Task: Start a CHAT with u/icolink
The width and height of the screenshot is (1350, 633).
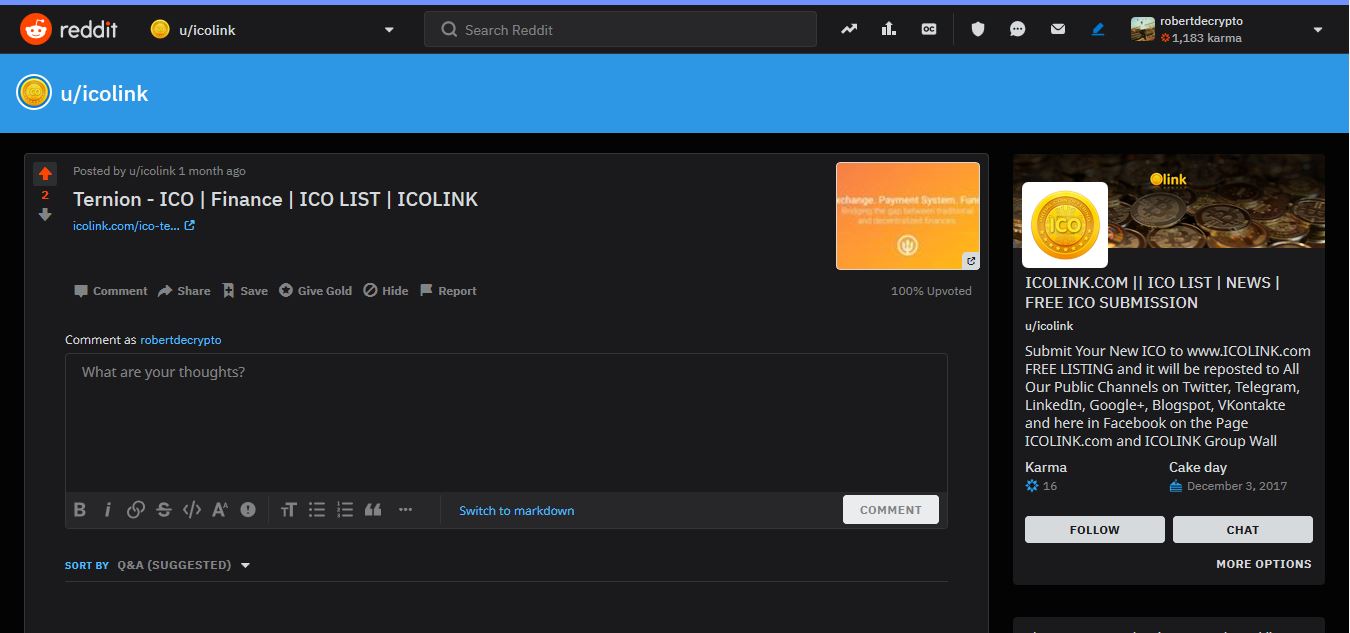Action: pos(1243,530)
